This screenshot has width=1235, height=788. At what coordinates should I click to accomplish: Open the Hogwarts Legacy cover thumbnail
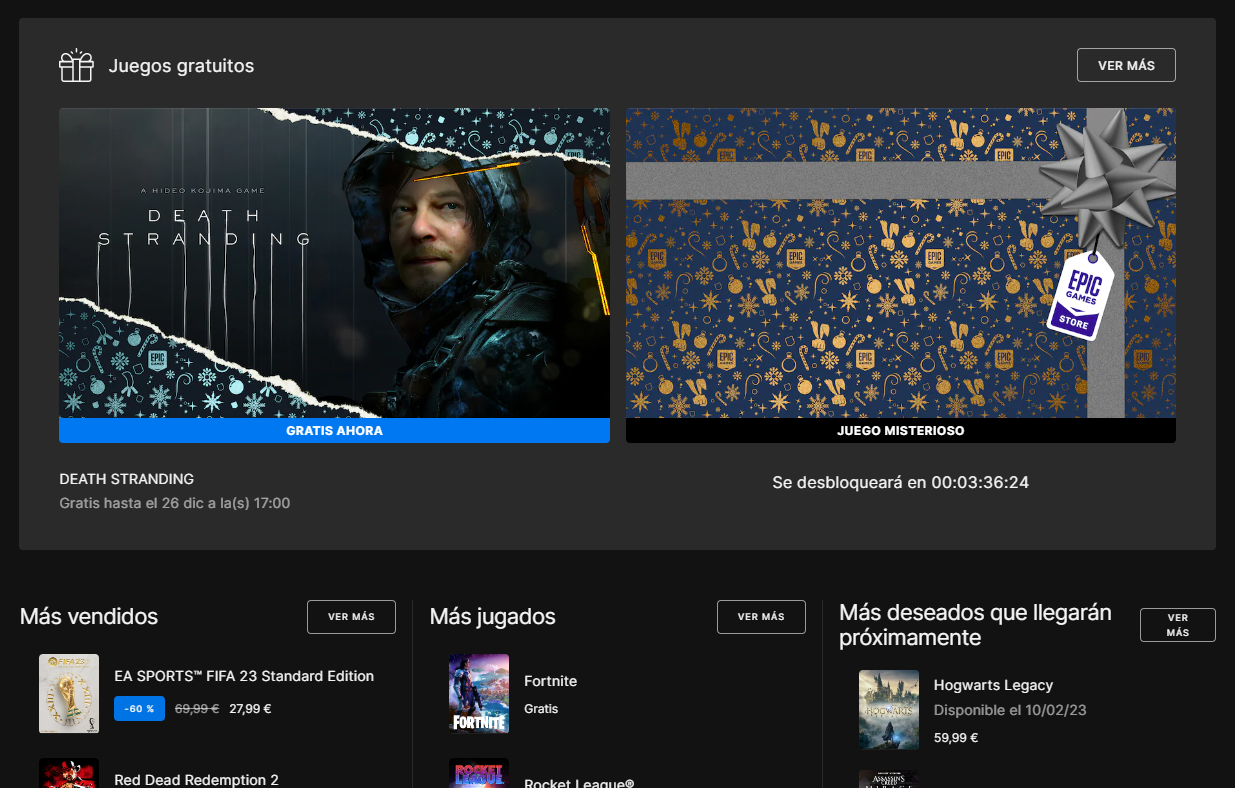tap(889, 710)
